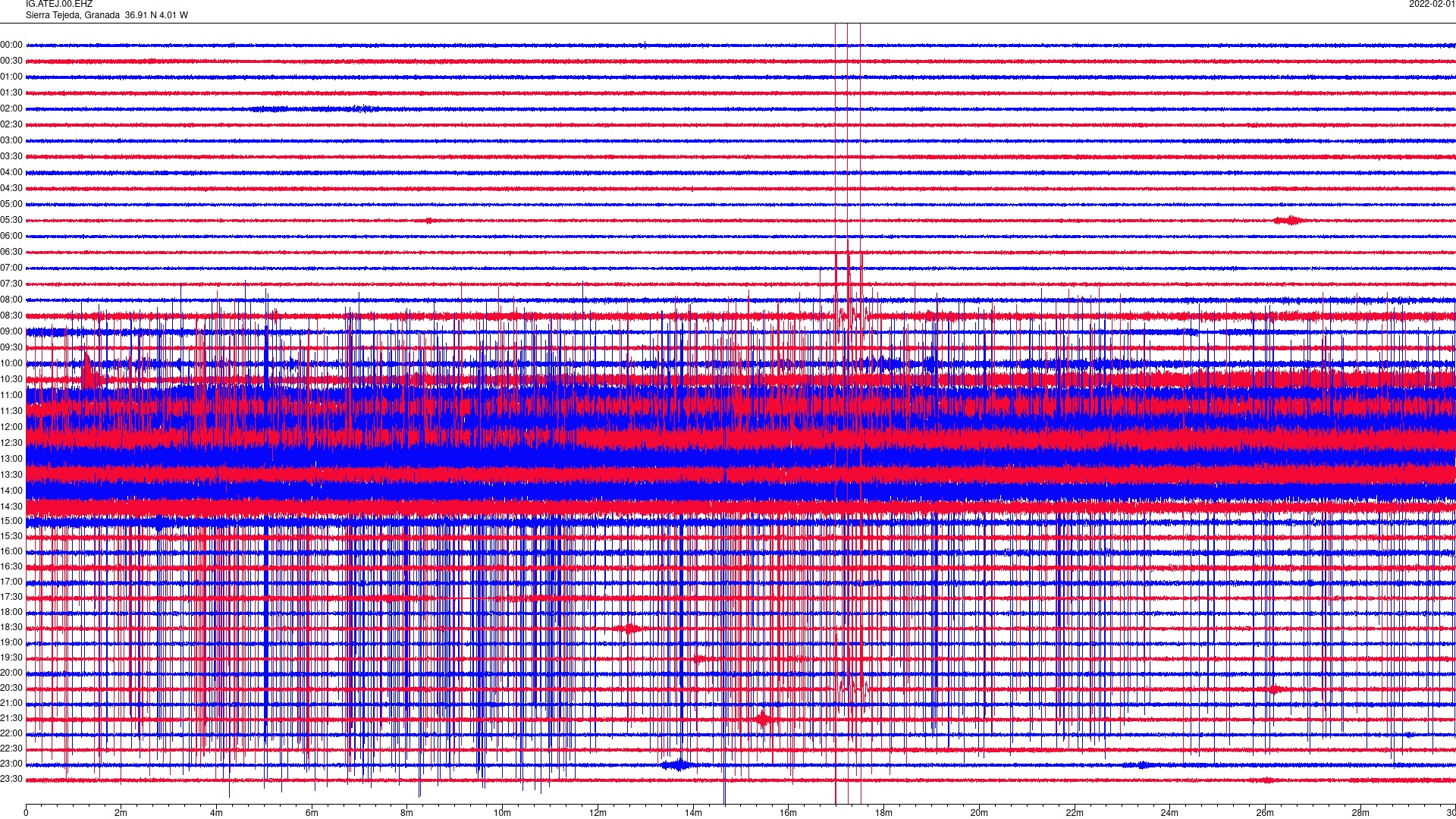Select the 03:30 trace time label
The width and height of the screenshot is (1456, 819).
pyautogui.click(x=11, y=157)
